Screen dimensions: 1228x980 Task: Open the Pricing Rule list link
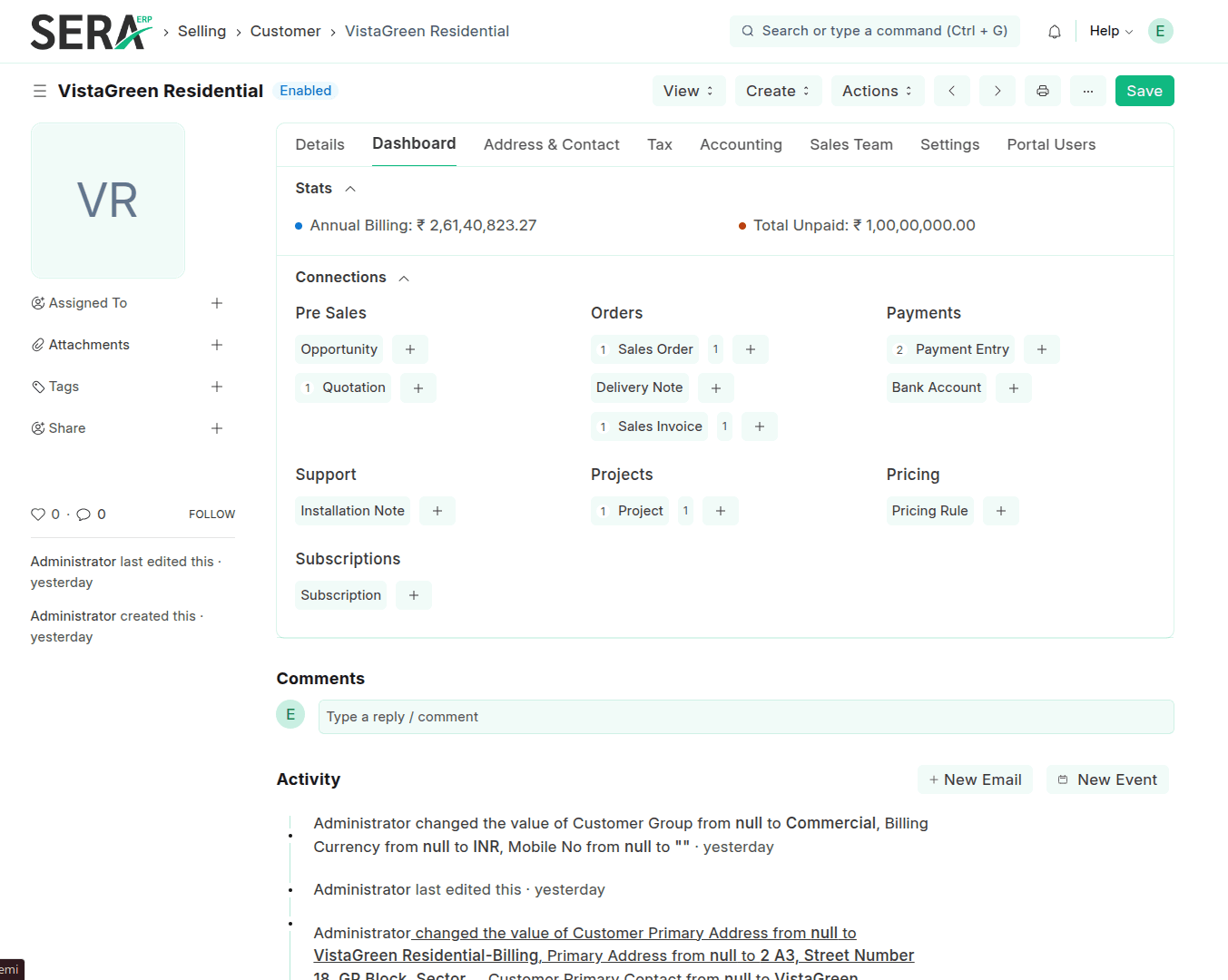click(930, 511)
